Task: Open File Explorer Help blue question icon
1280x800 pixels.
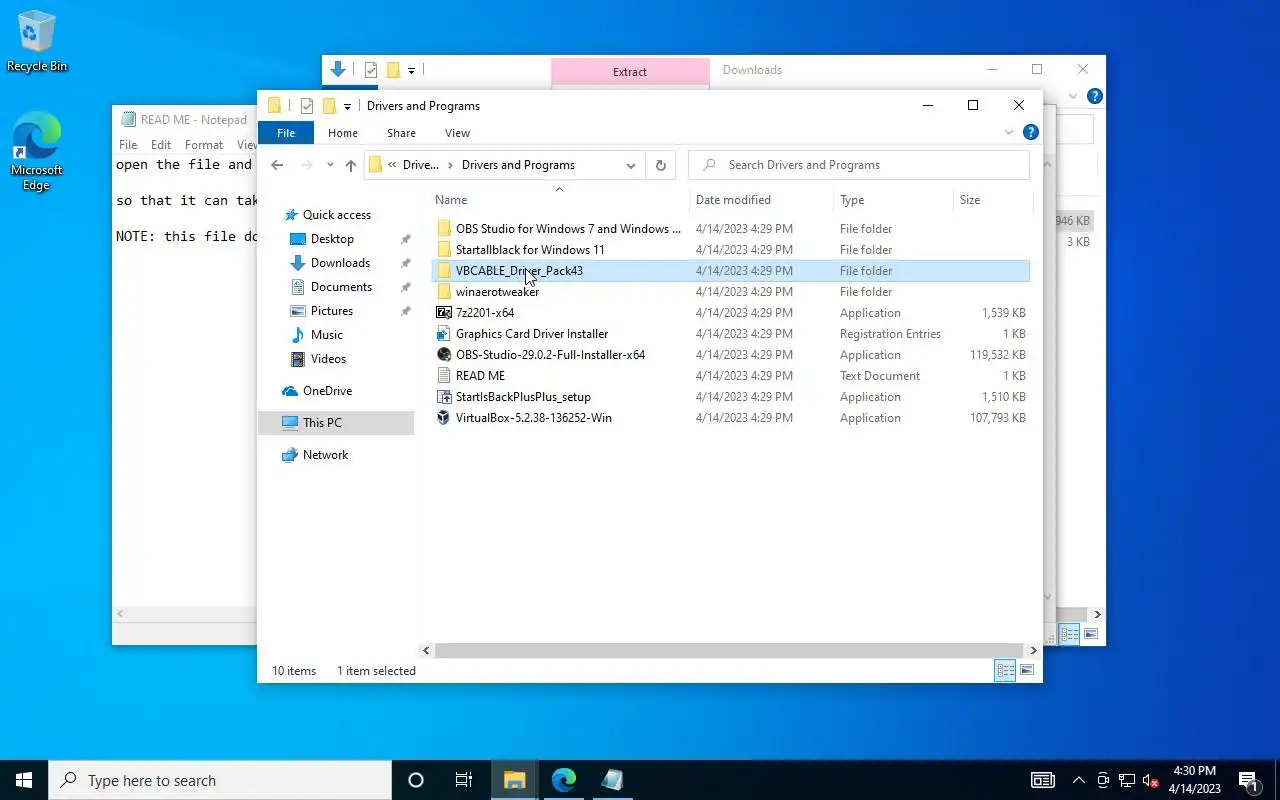Action: click(1031, 132)
